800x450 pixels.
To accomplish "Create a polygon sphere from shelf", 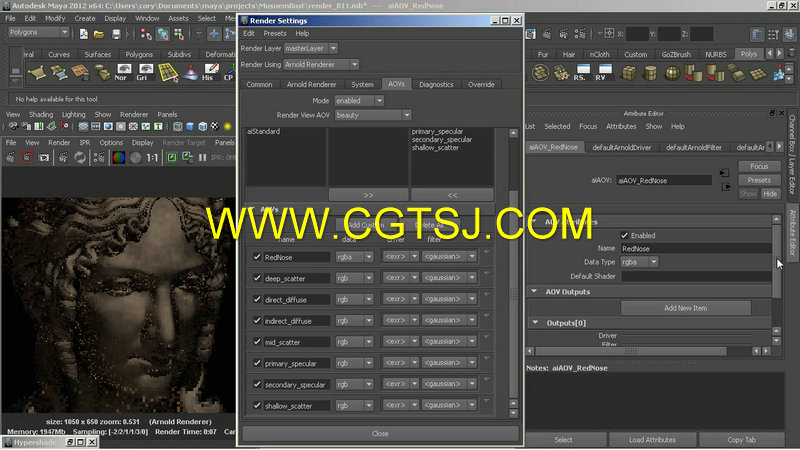I will click(671, 72).
